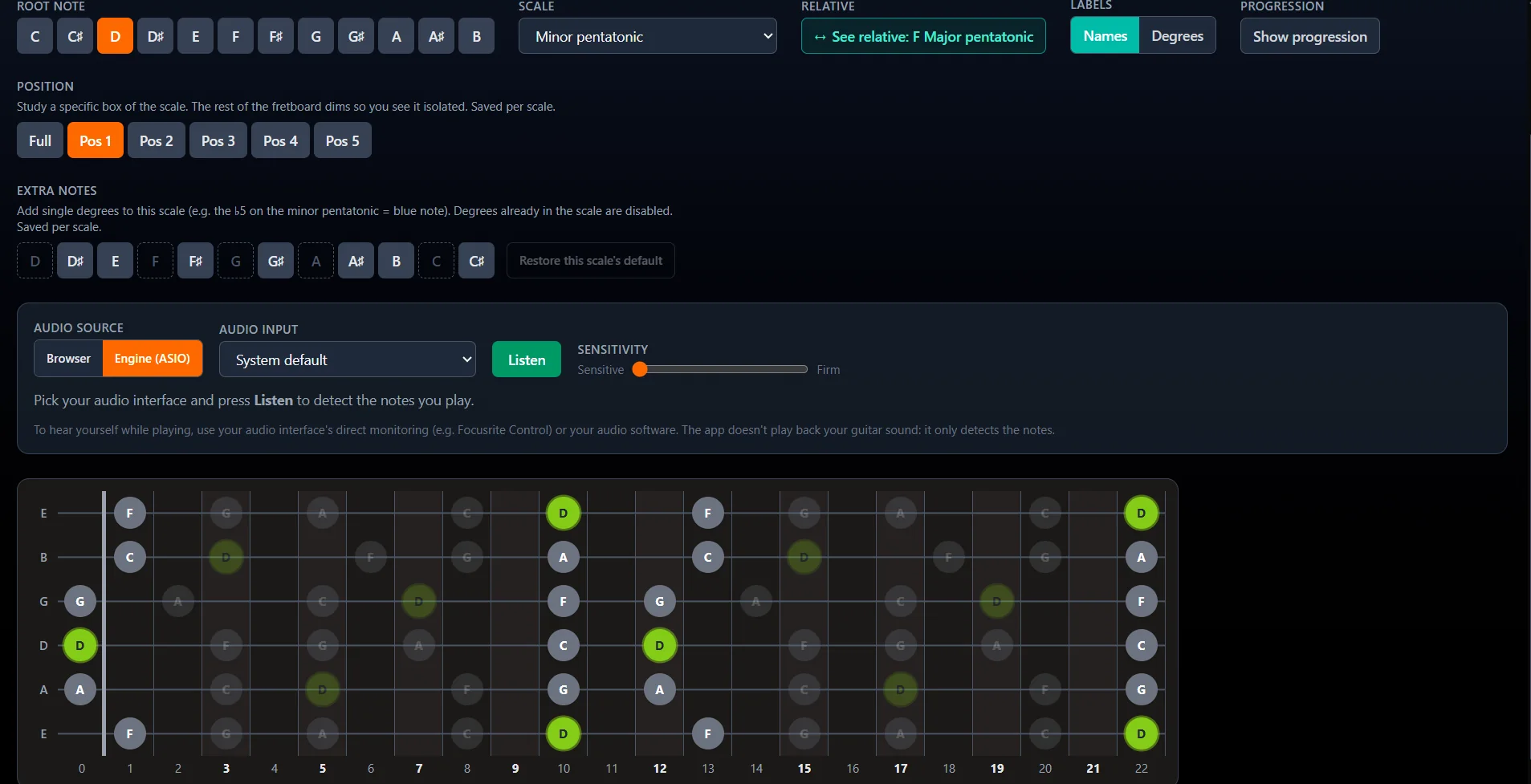
Task: Click F note at fret 22, G string
Action: pyautogui.click(x=1141, y=601)
